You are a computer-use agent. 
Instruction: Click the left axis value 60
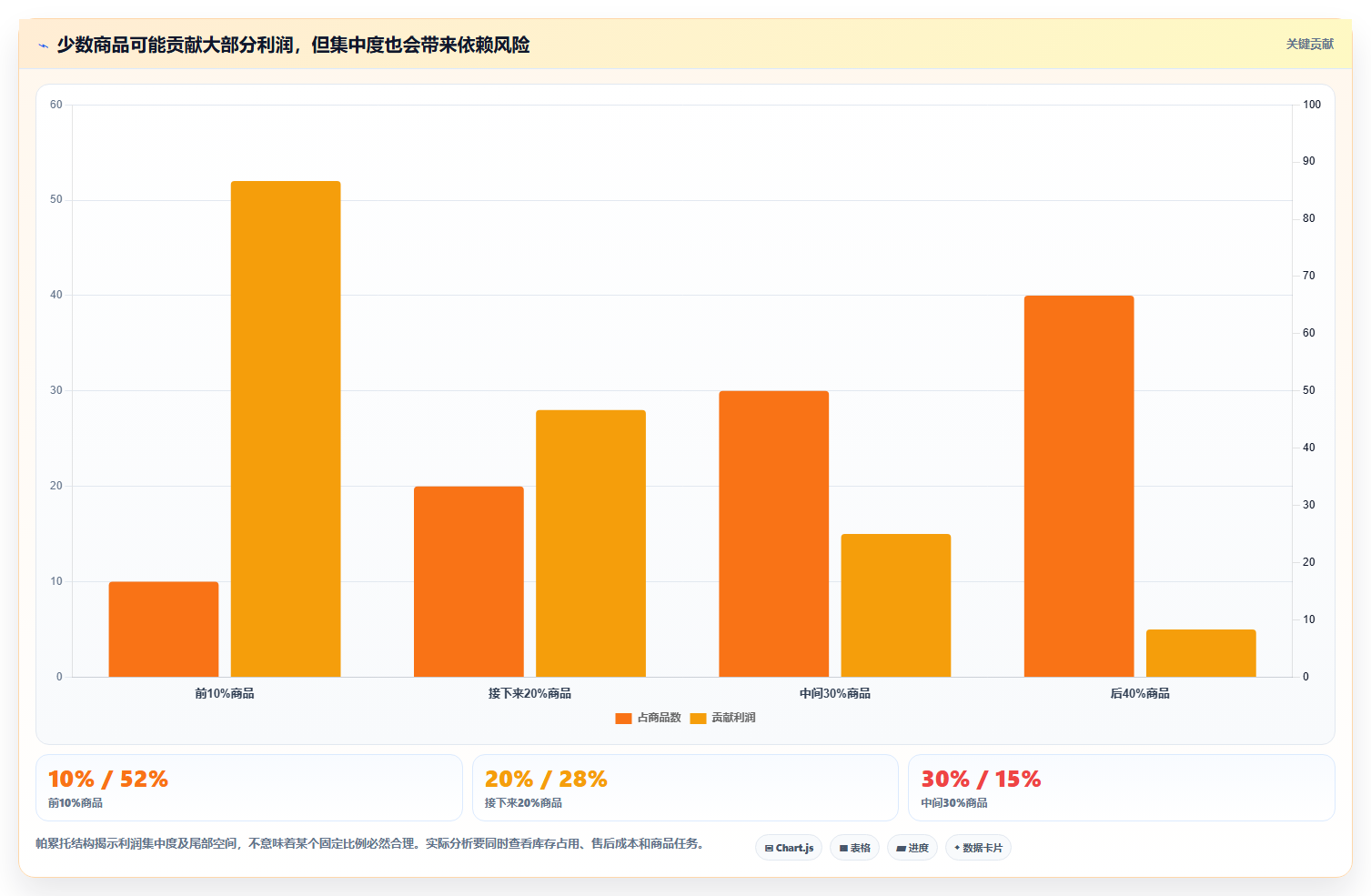click(x=56, y=105)
